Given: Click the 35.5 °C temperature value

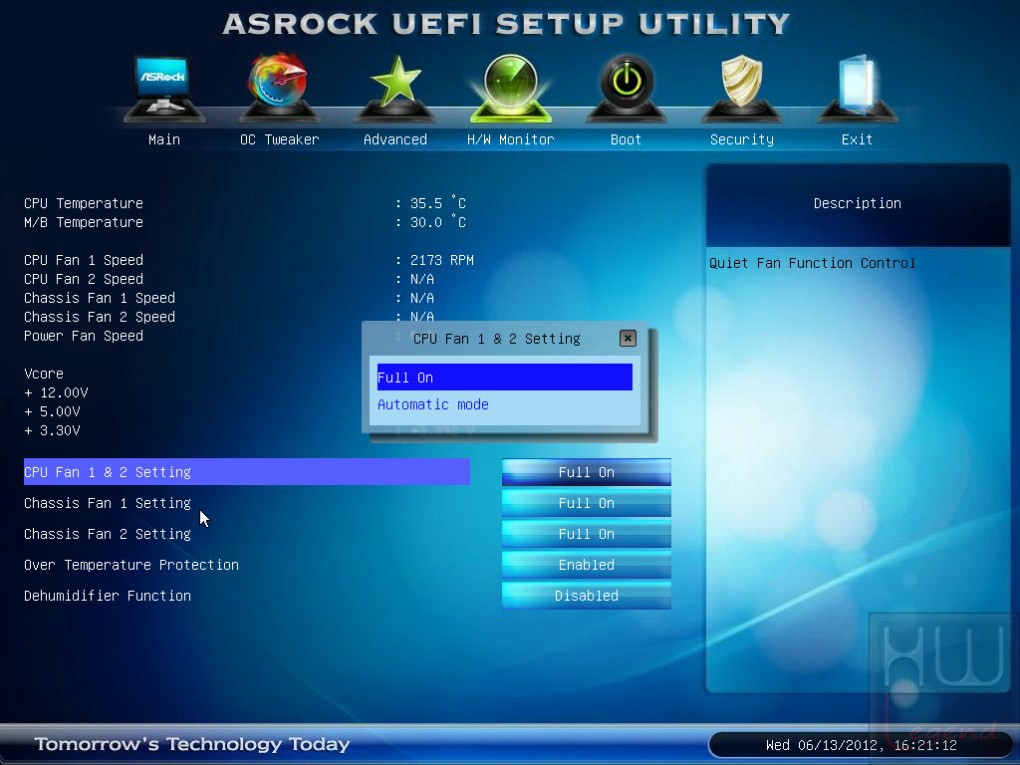Looking at the screenshot, I should (438, 203).
